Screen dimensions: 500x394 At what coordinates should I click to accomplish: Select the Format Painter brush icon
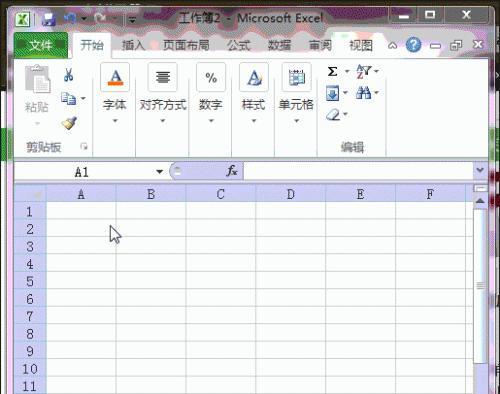69,123
